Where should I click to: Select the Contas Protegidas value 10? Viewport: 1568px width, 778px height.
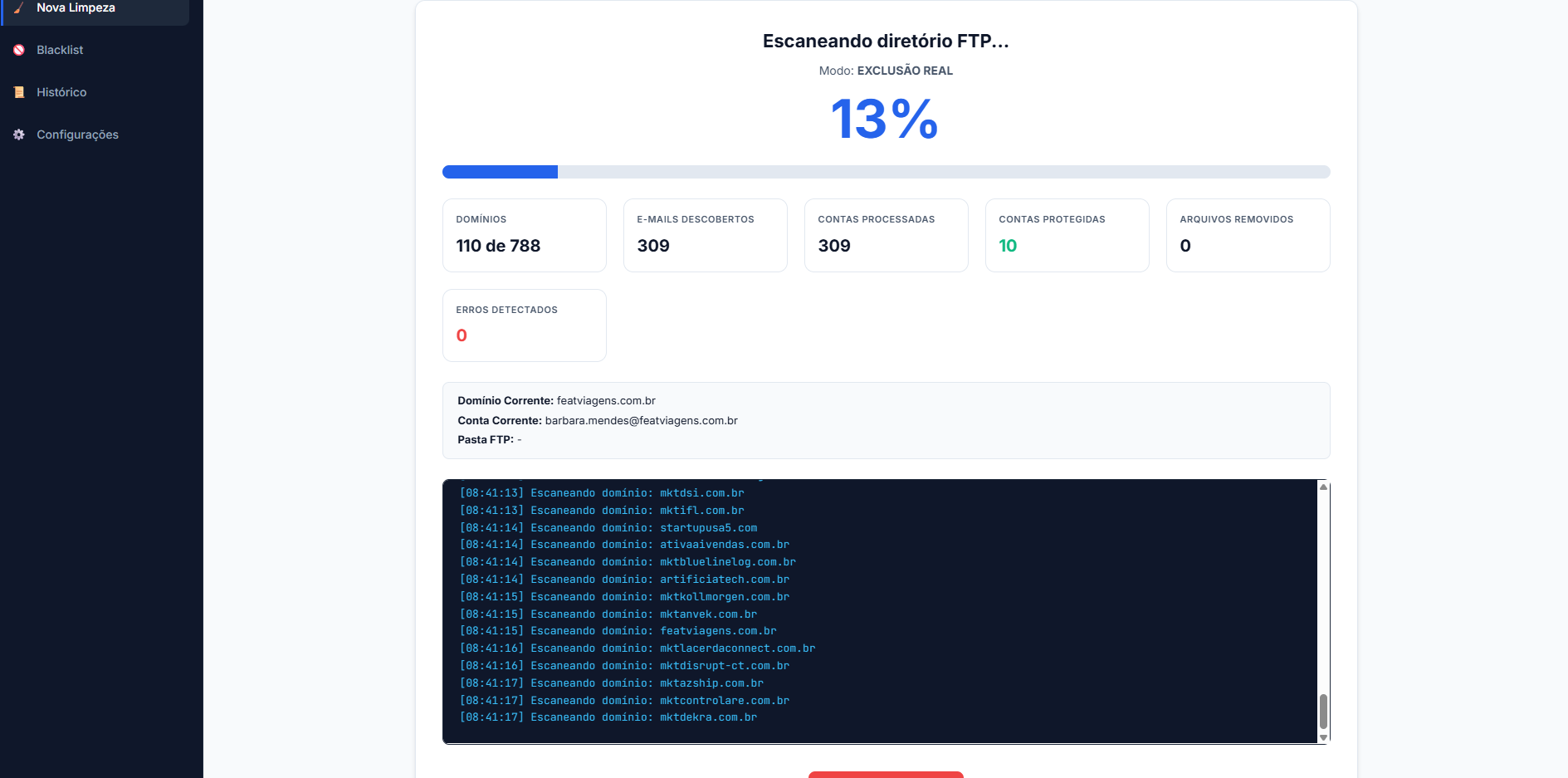[1008, 246]
